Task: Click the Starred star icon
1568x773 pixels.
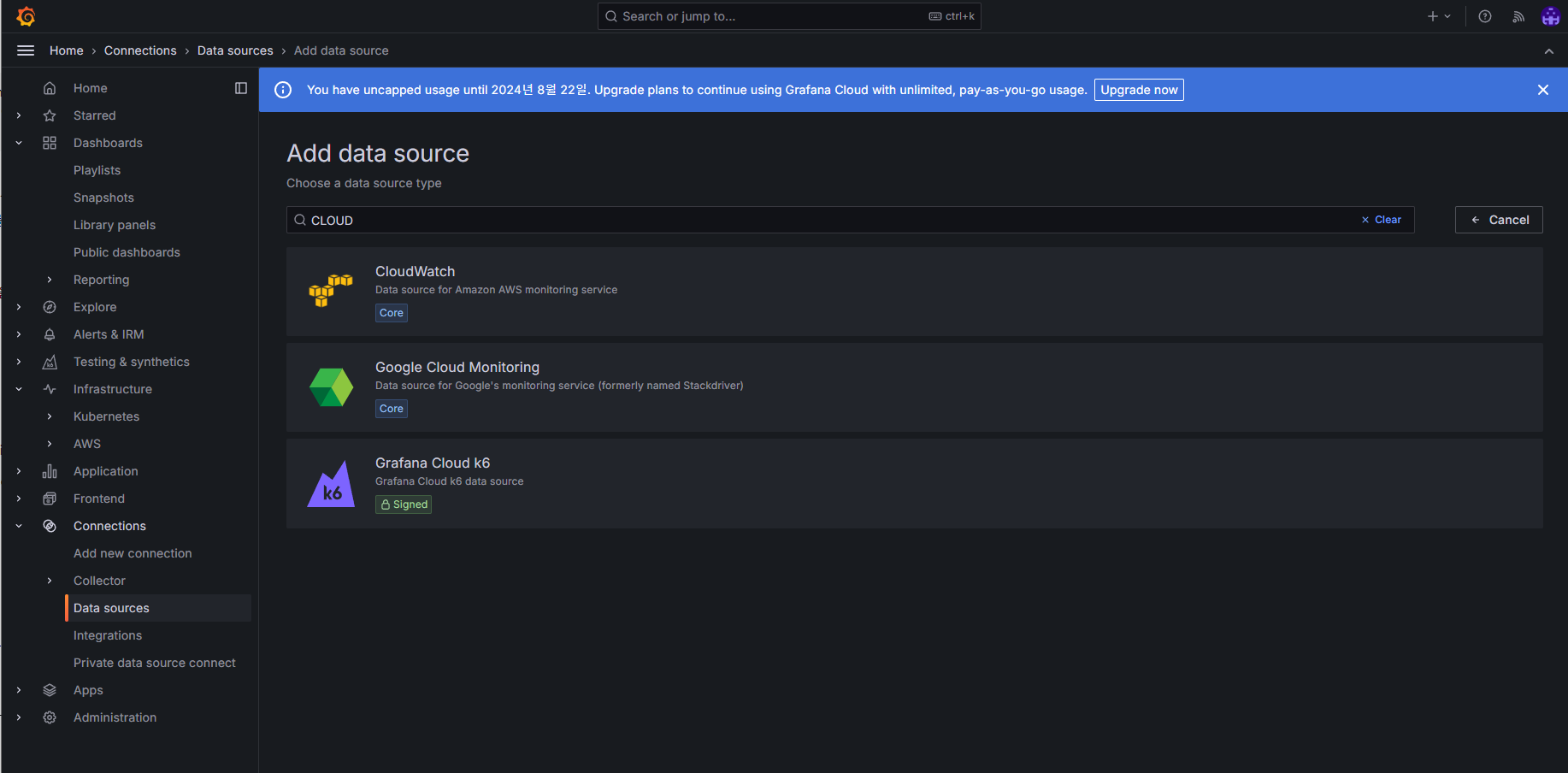Action: (x=50, y=115)
